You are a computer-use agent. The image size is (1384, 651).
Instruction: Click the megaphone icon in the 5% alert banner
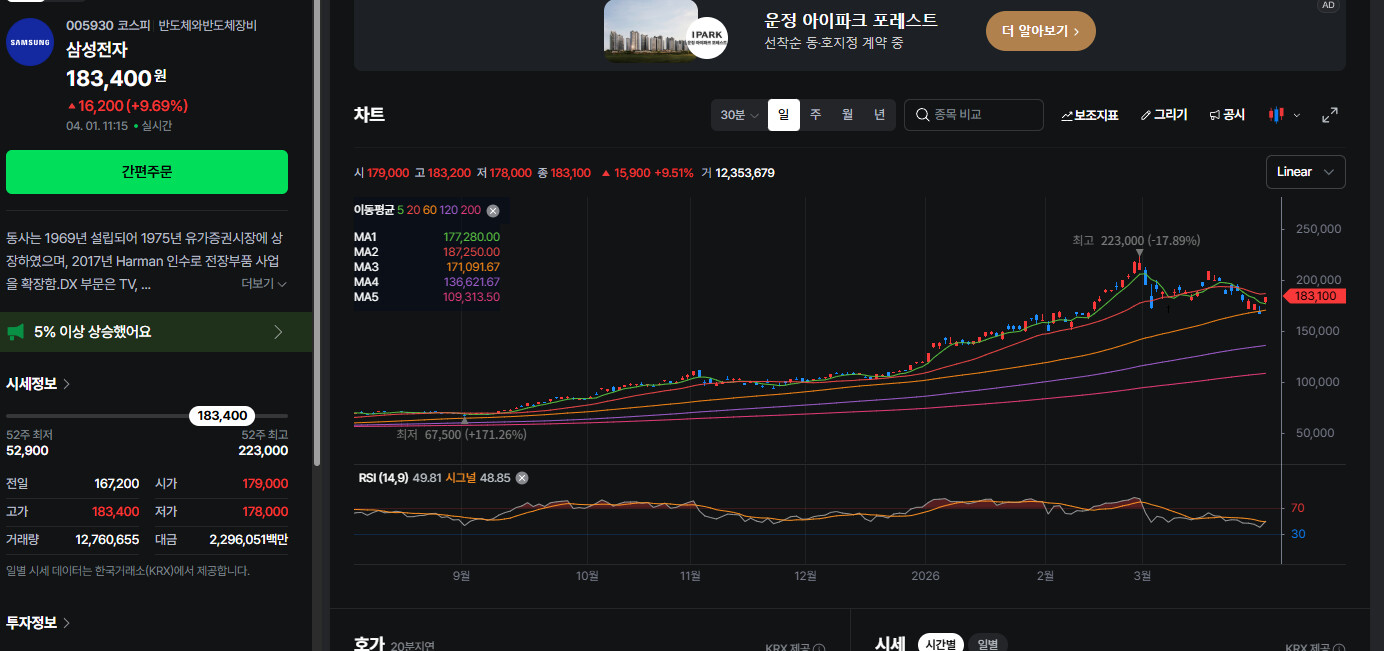point(16,332)
